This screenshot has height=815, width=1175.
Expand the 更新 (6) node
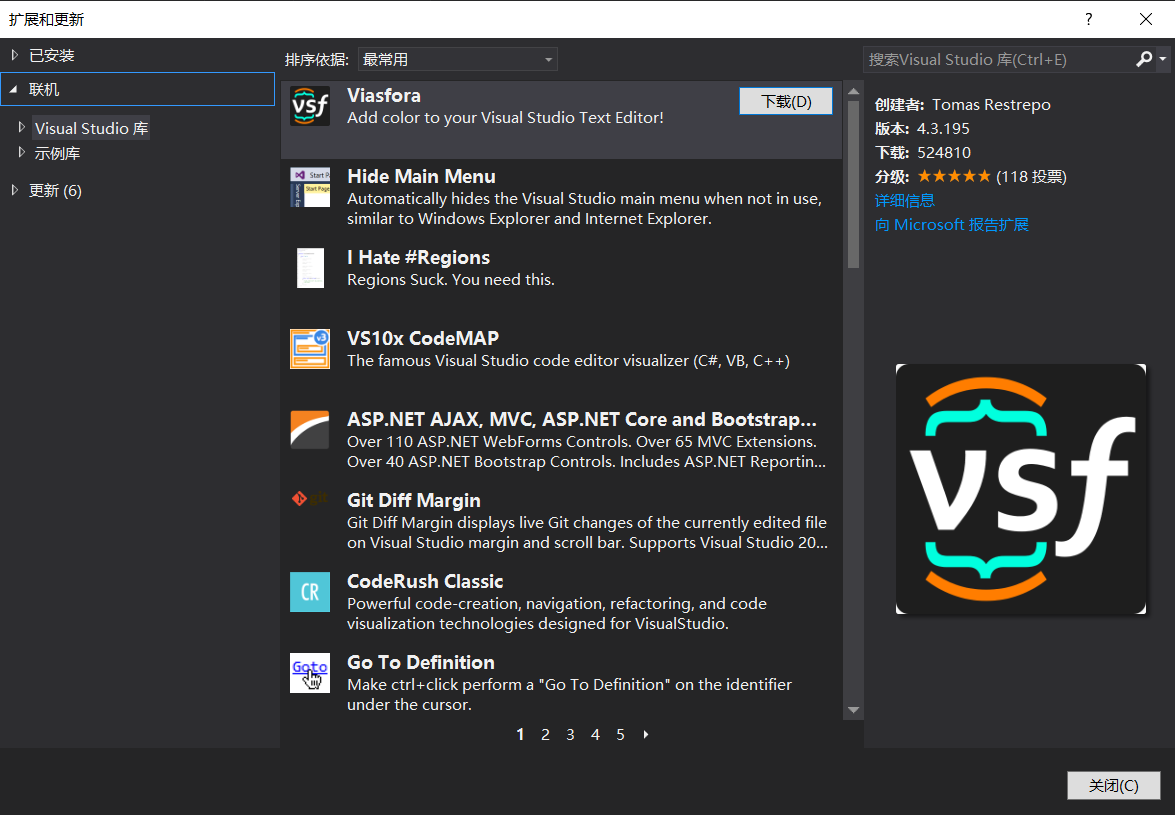(15, 190)
